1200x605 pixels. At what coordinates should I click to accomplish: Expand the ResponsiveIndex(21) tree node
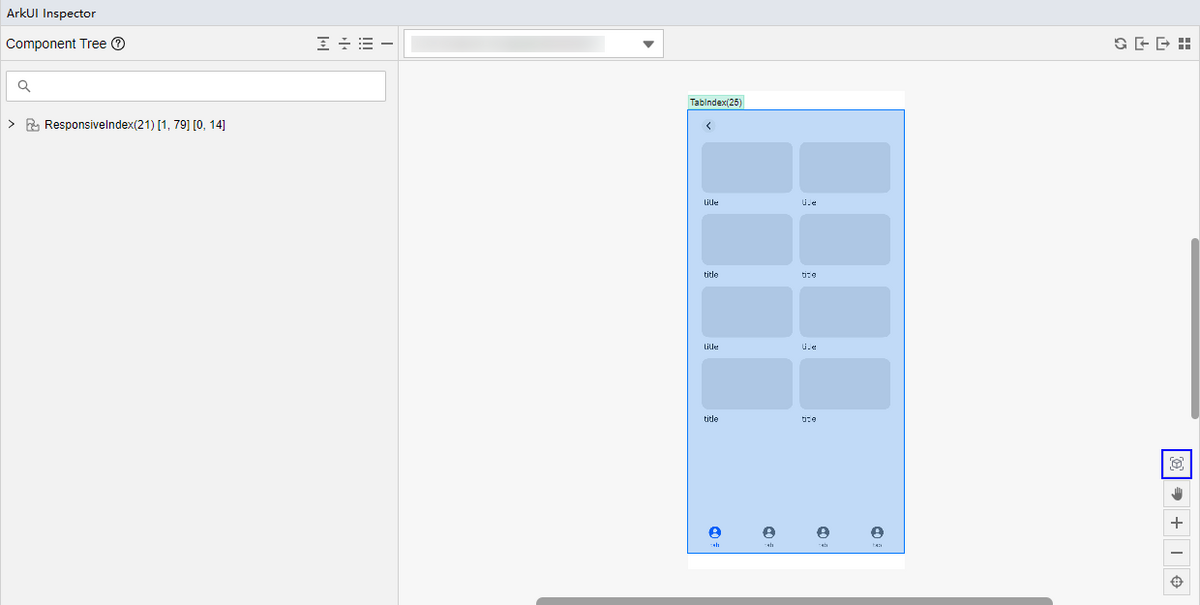tap(11, 125)
